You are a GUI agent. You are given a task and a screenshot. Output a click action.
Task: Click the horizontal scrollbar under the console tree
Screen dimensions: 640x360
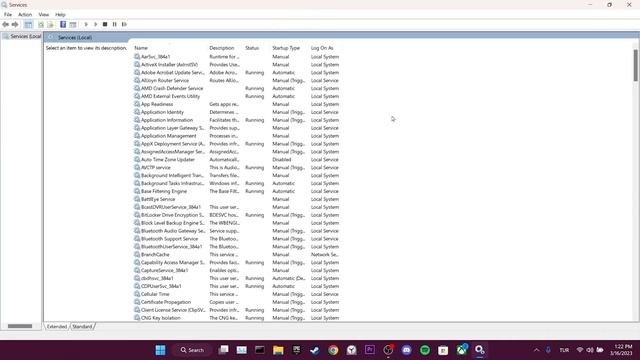(x=20, y=326)
